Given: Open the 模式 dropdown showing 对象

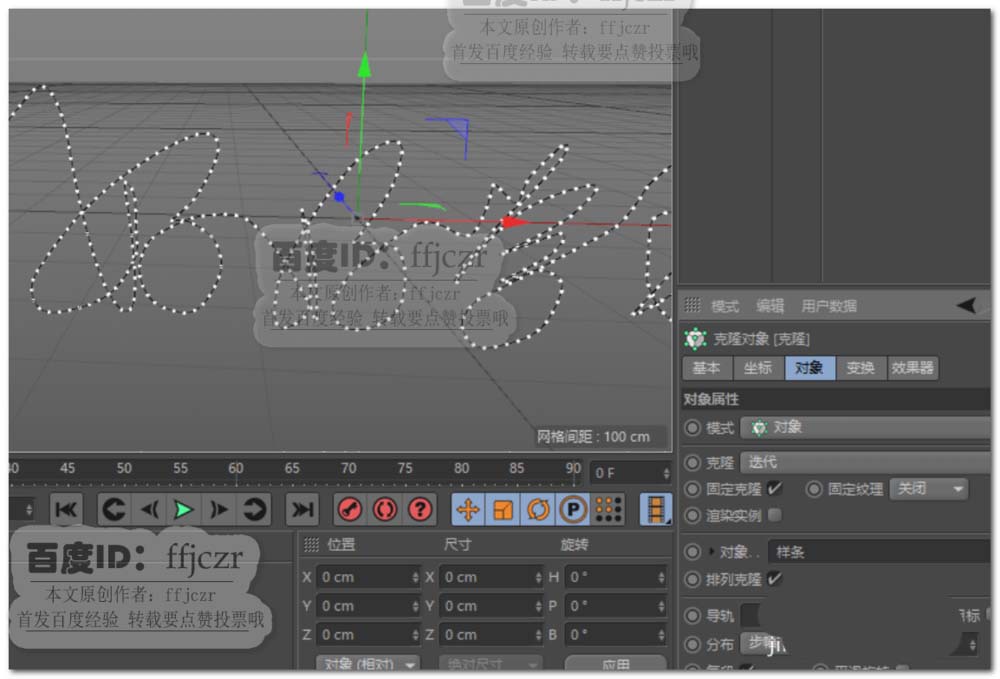Looking at the screenshot, I should [x=865, y=427].
